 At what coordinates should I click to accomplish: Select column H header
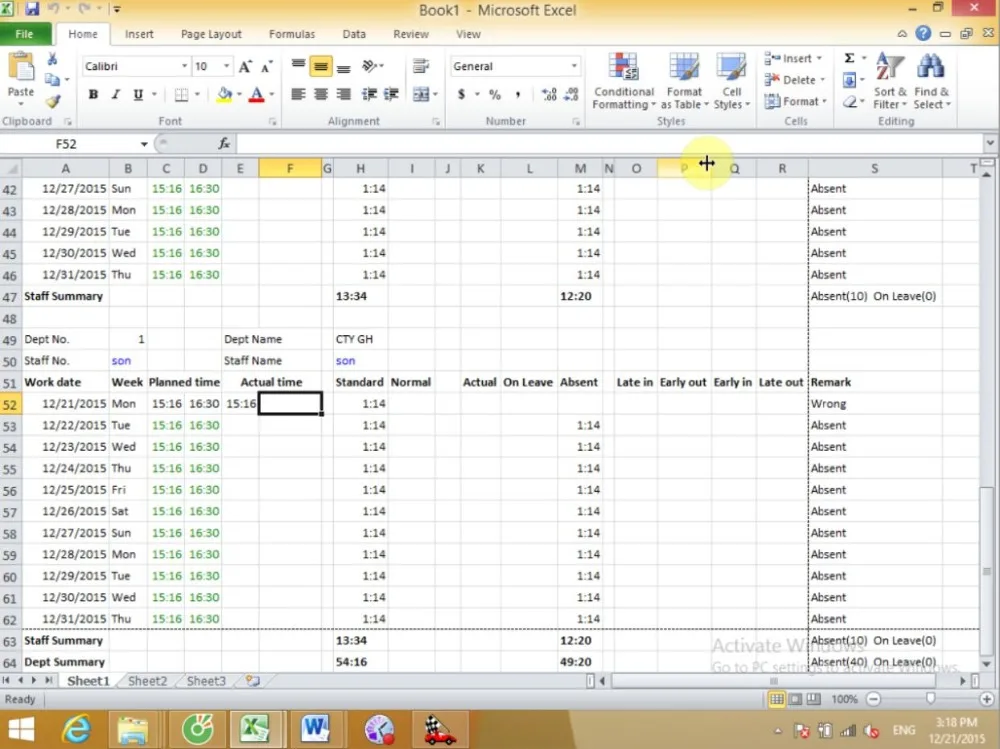point(360,168)
